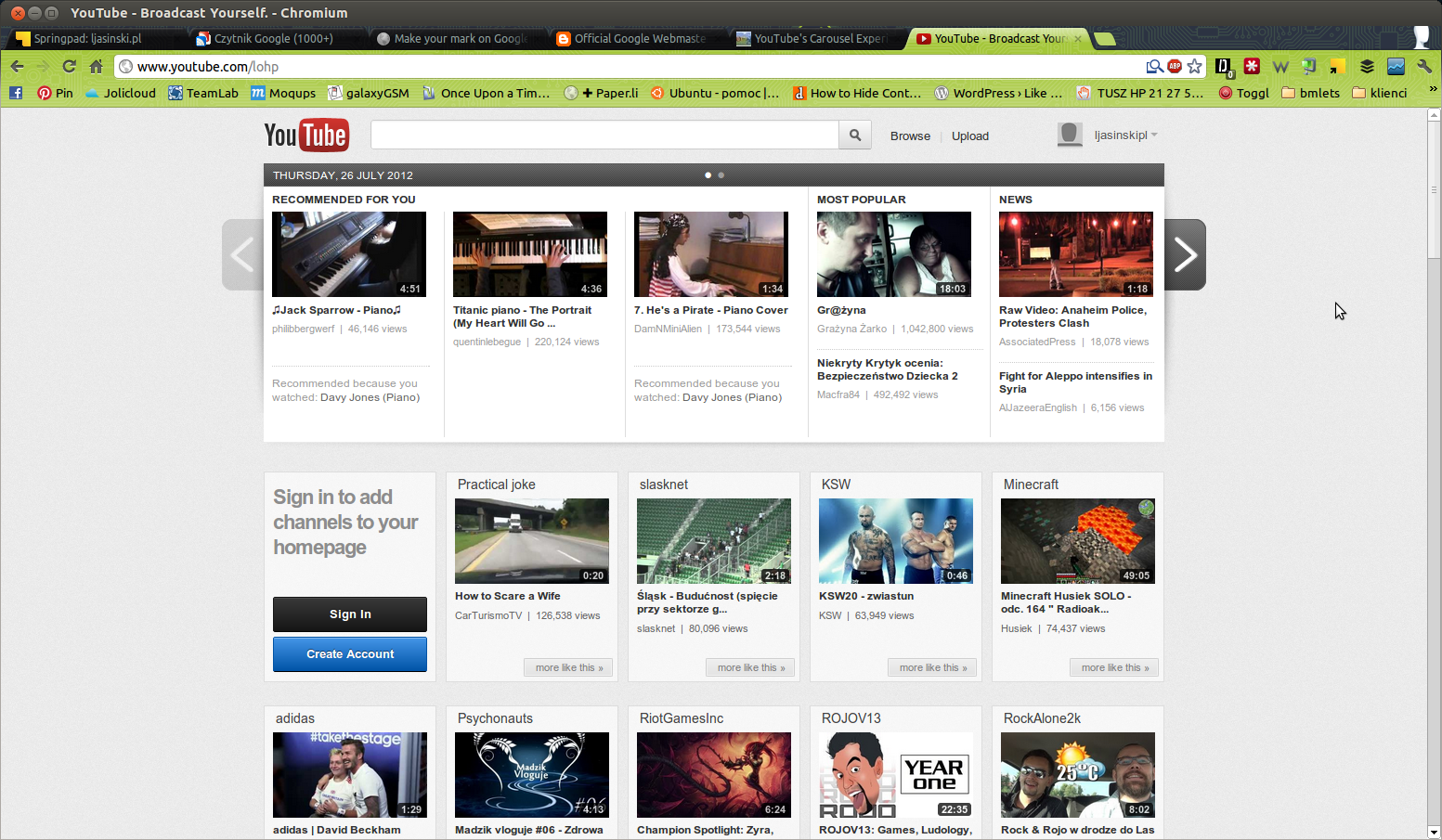Show the previous carousel slide with the left arrow

(242, 254)
